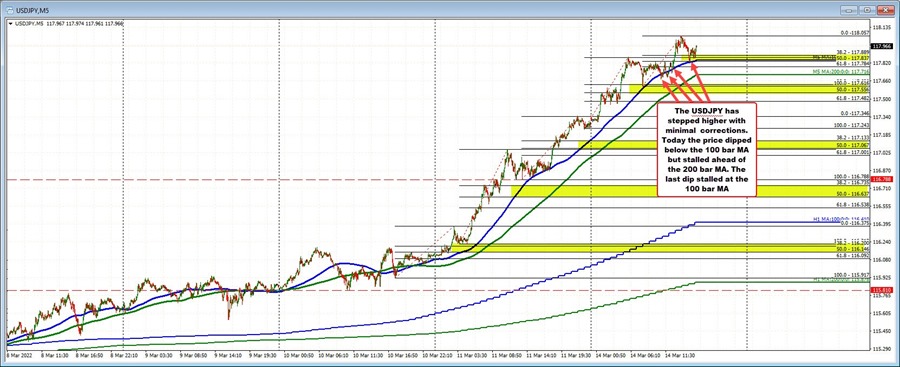The height and width of the screenshot is (367, 900).
Task: Select the Fibonacci label 50.0 - 117.556
Action: tap(852, 90)
